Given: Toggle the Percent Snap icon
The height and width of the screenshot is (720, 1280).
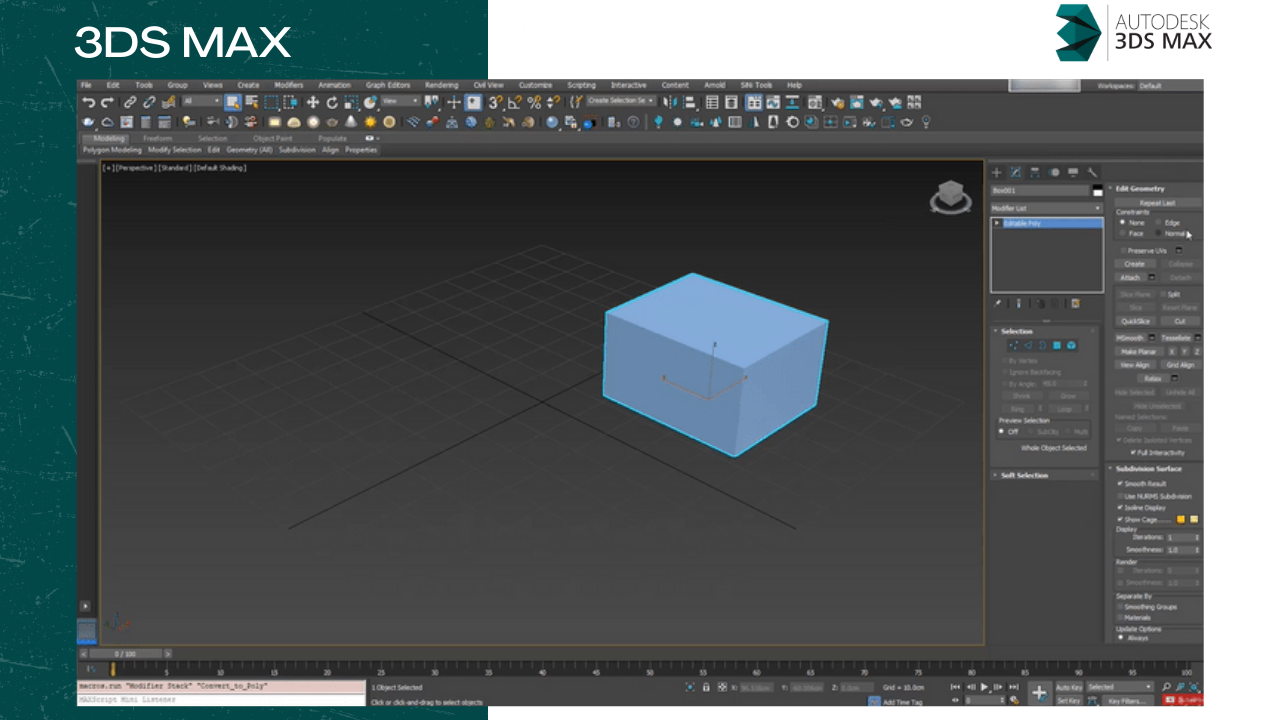Looking at the screenshot, I should tap(534, 102).
